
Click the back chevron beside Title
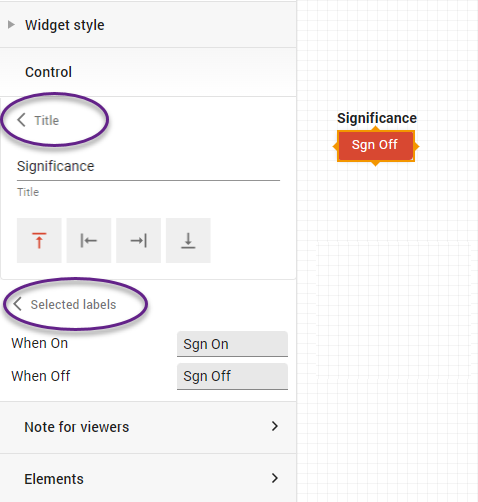[21, 120]
